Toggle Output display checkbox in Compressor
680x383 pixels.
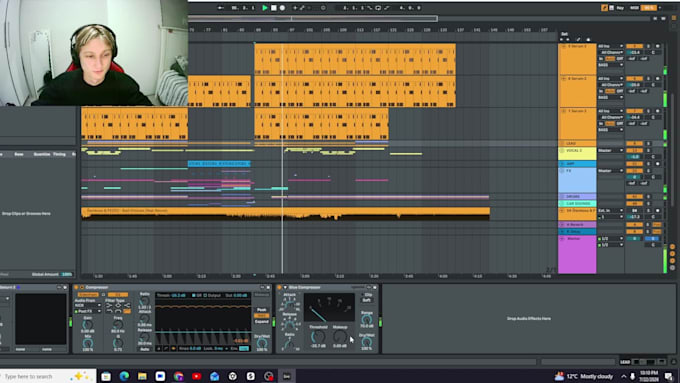pyautogui.click(x=206, y=295)
